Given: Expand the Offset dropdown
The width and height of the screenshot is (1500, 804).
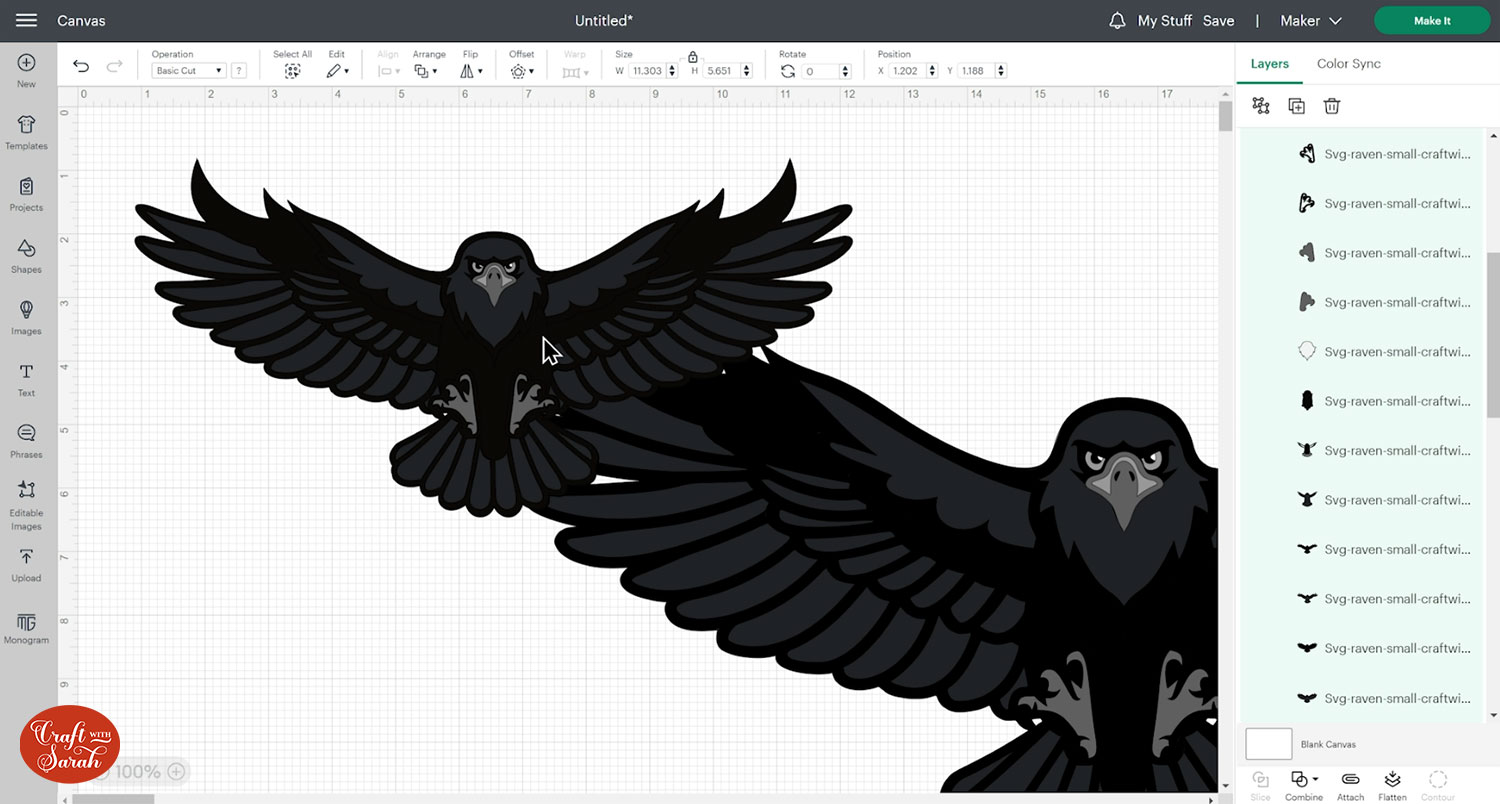Looking at the screenshot, I should [522, 71].
